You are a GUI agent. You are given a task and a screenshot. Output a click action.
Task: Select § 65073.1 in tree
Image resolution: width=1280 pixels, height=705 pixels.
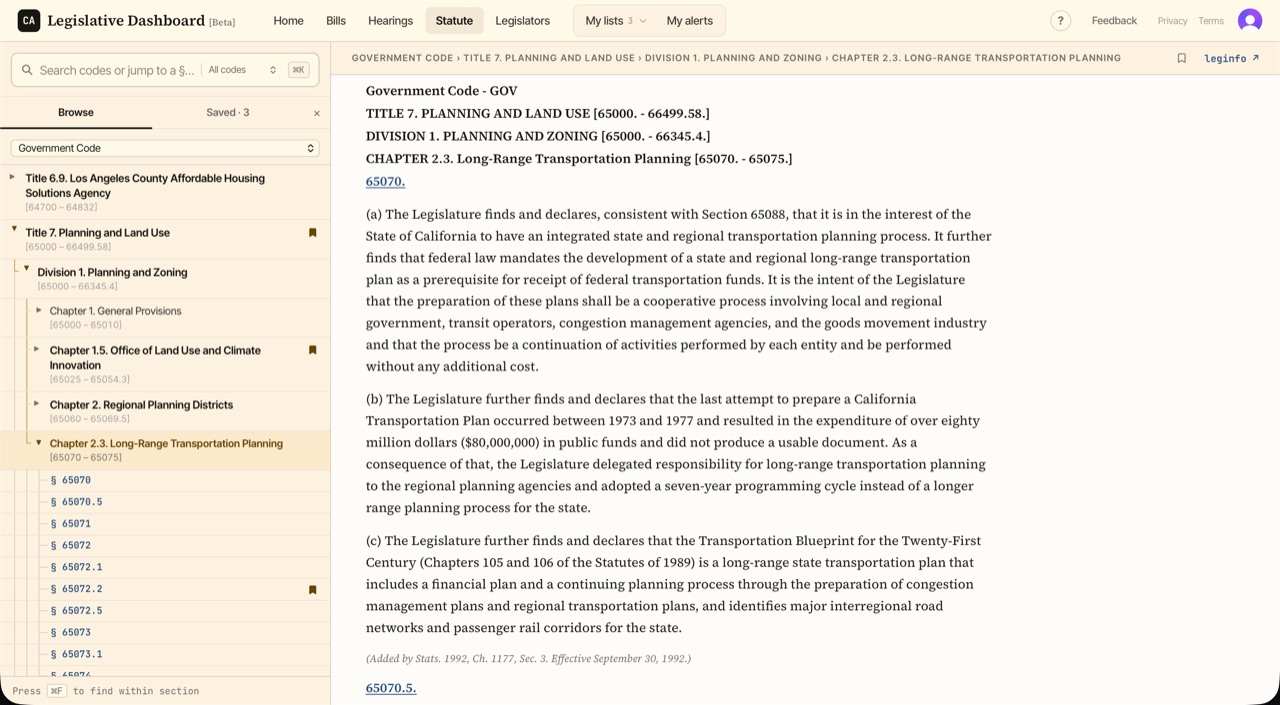pyautogui.click(x=77, y=654)
